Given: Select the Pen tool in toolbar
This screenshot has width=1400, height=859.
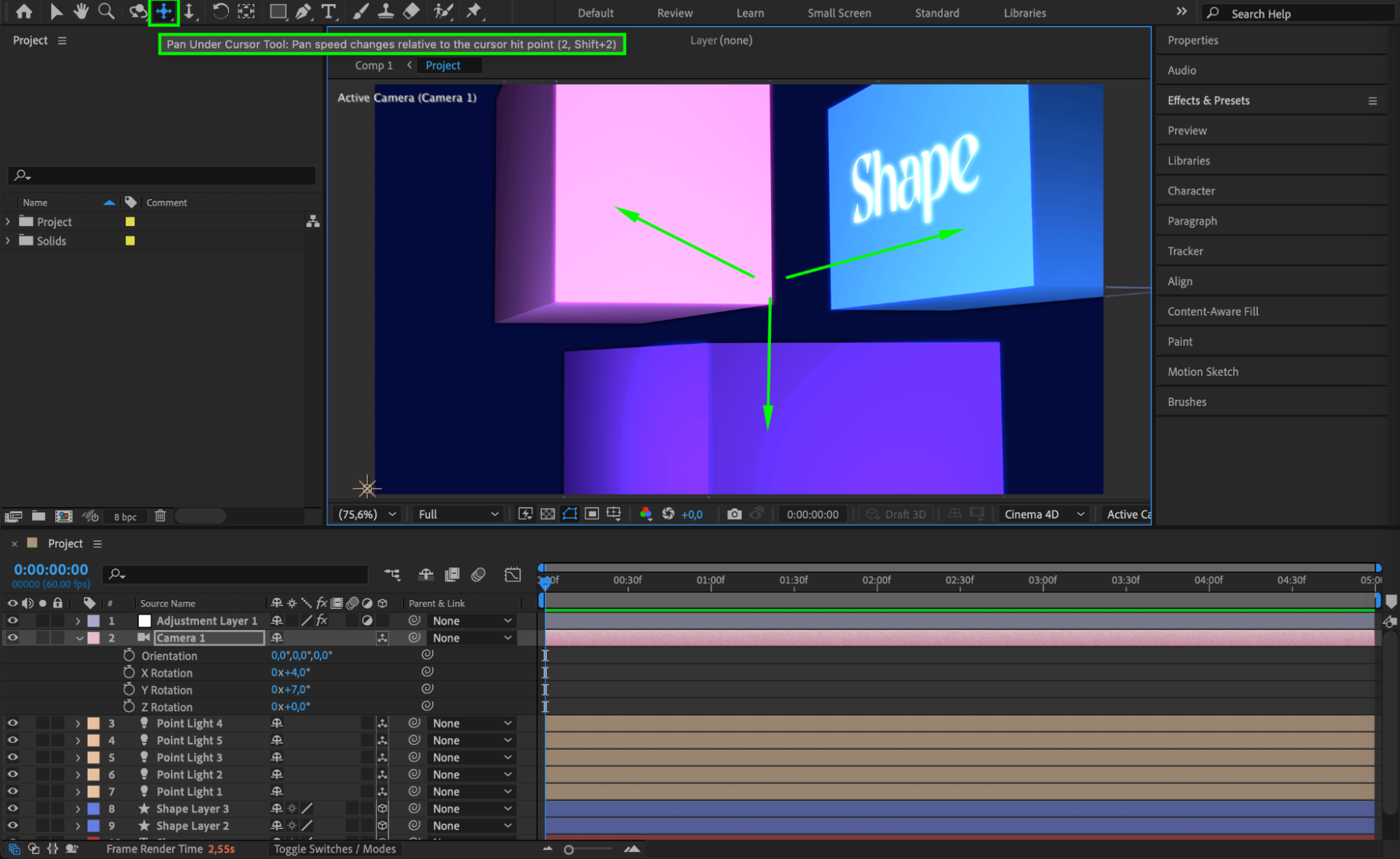Looking at the screenshot, I should click(x=303, y=11).
